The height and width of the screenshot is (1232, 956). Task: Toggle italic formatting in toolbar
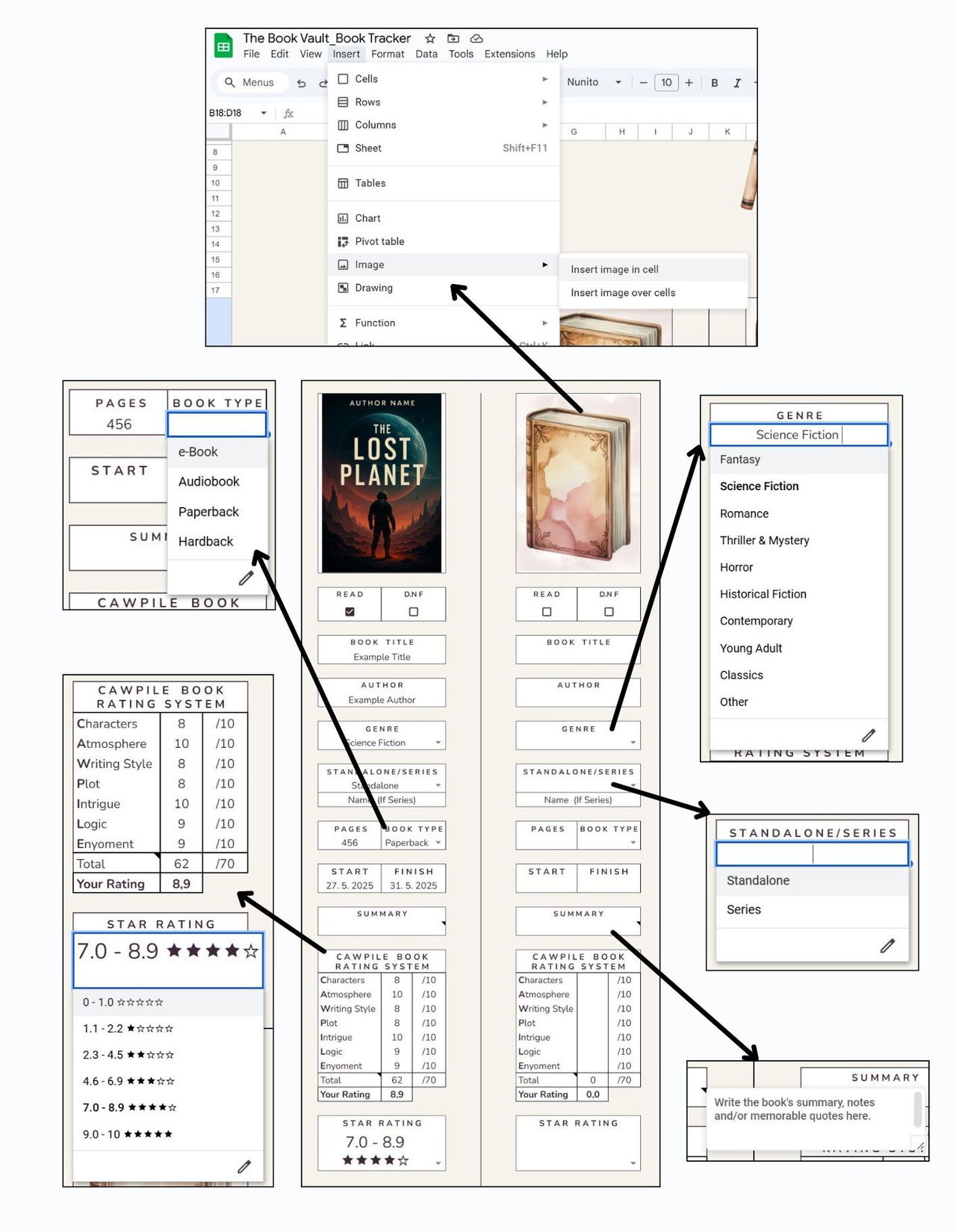pos(737,83)
